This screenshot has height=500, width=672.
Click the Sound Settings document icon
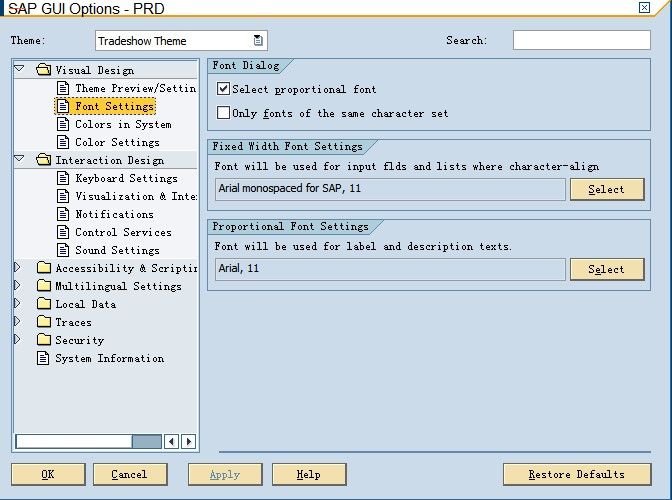tap(63, 250)
